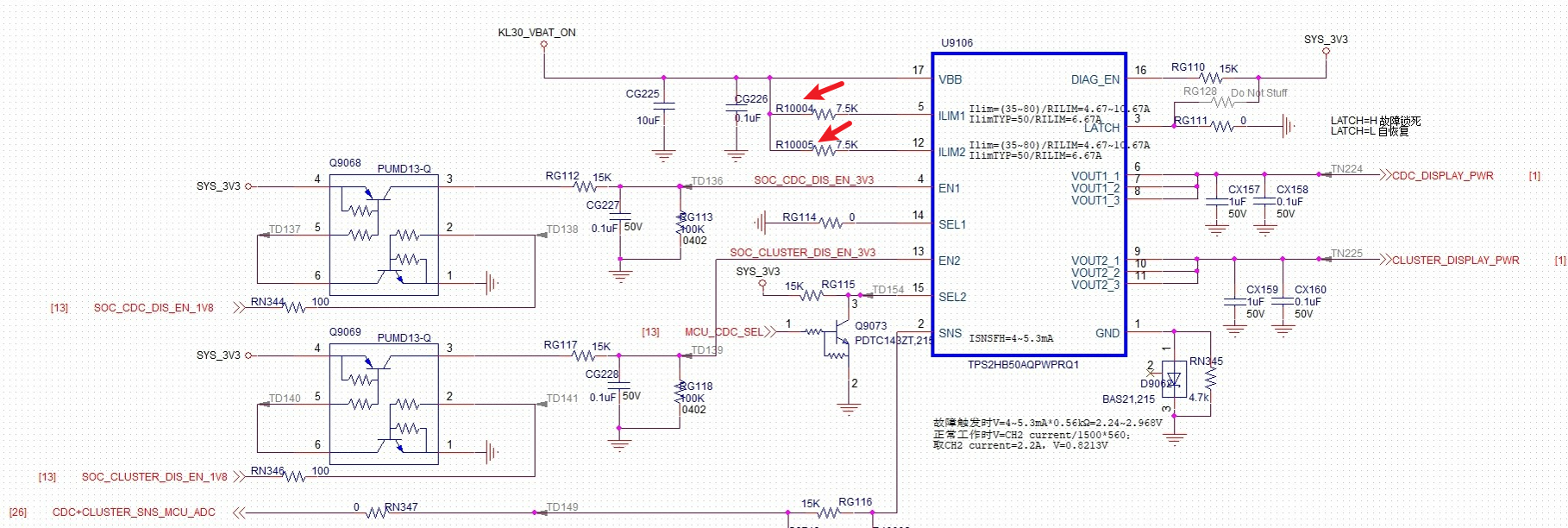Select the Q9068 reference designator
1568x528 pixels.
coord(345,163)
